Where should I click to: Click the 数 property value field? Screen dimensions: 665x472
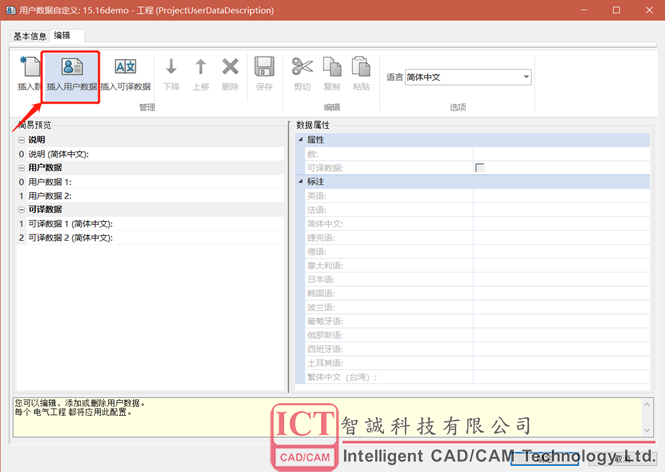pos(560,154)
